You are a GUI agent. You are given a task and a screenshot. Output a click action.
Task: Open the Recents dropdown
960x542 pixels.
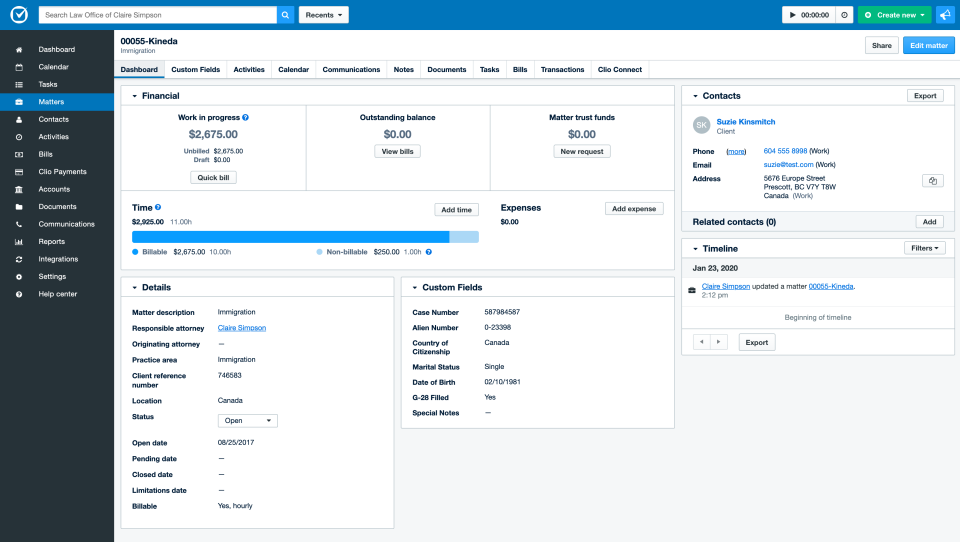pos(324,15)
